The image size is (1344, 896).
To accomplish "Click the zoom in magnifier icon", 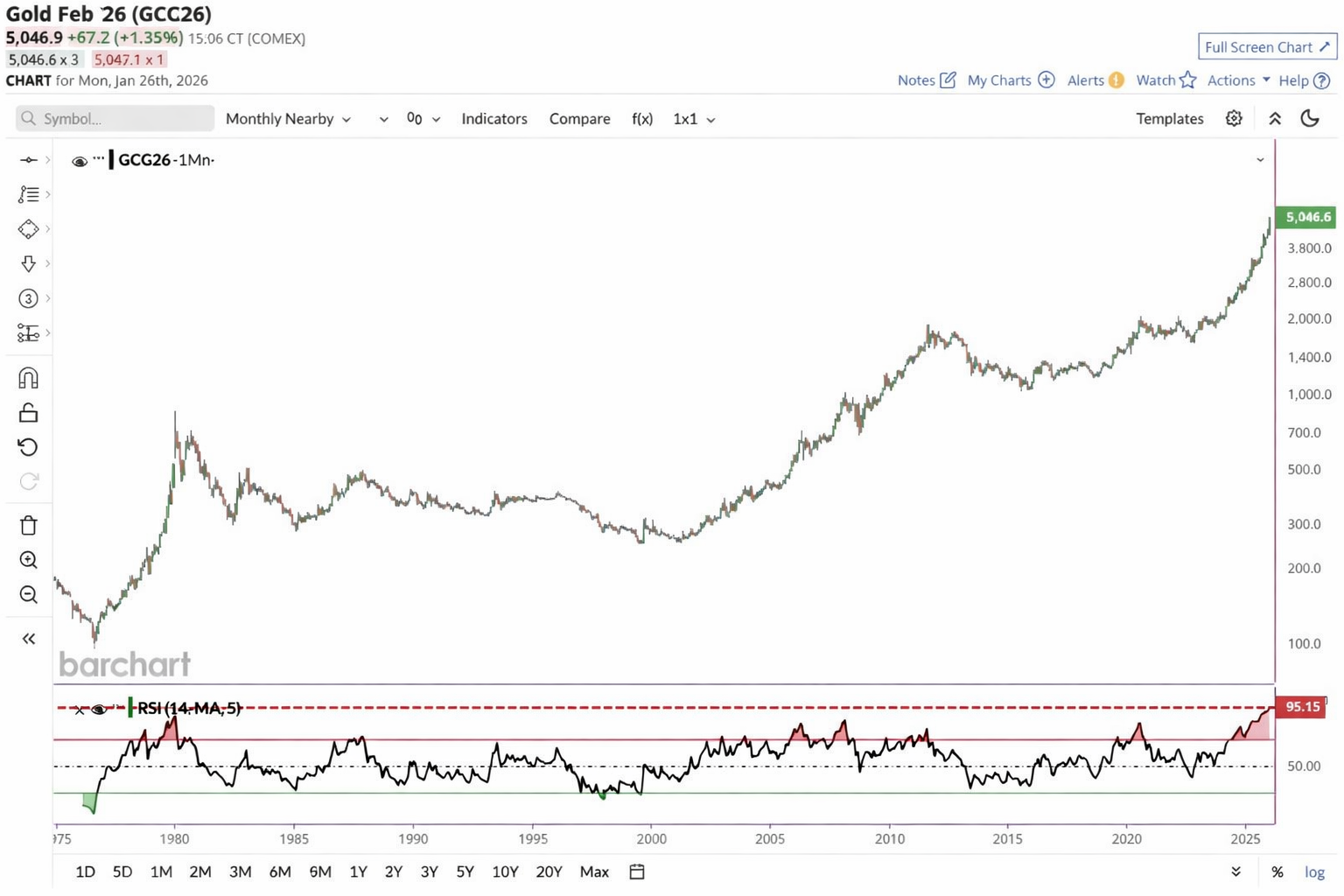I will tap(28, 560).
